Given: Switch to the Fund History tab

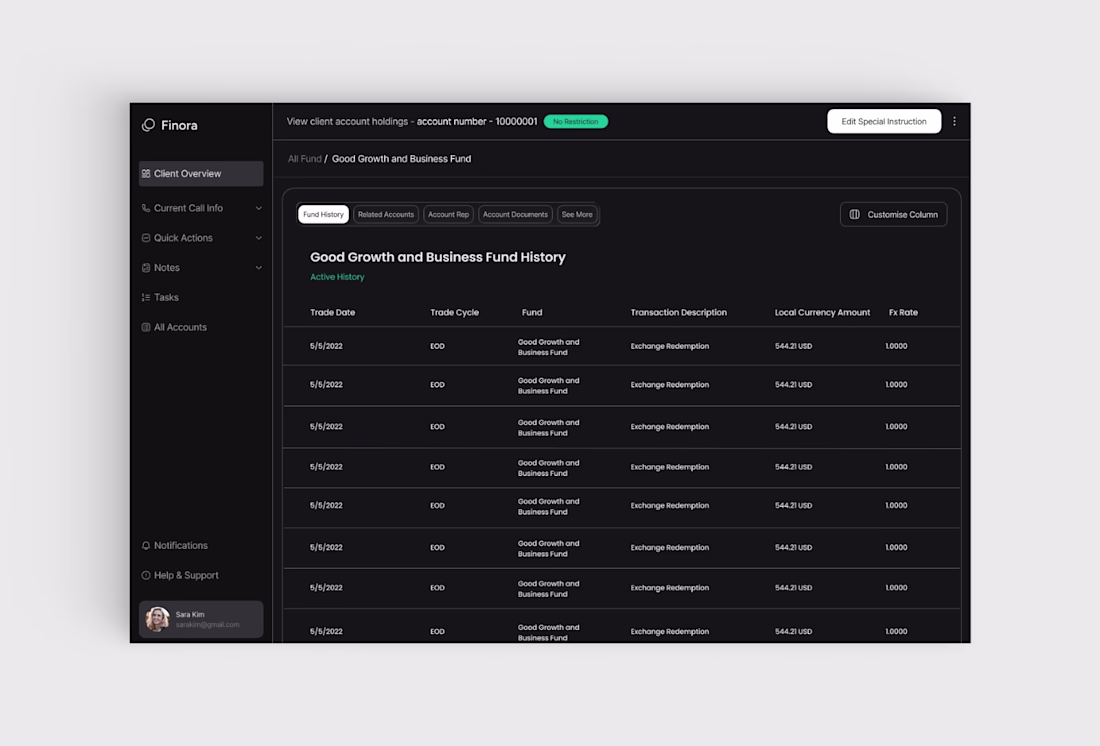Looking at the screenshot, I should (x=323, y=215).
